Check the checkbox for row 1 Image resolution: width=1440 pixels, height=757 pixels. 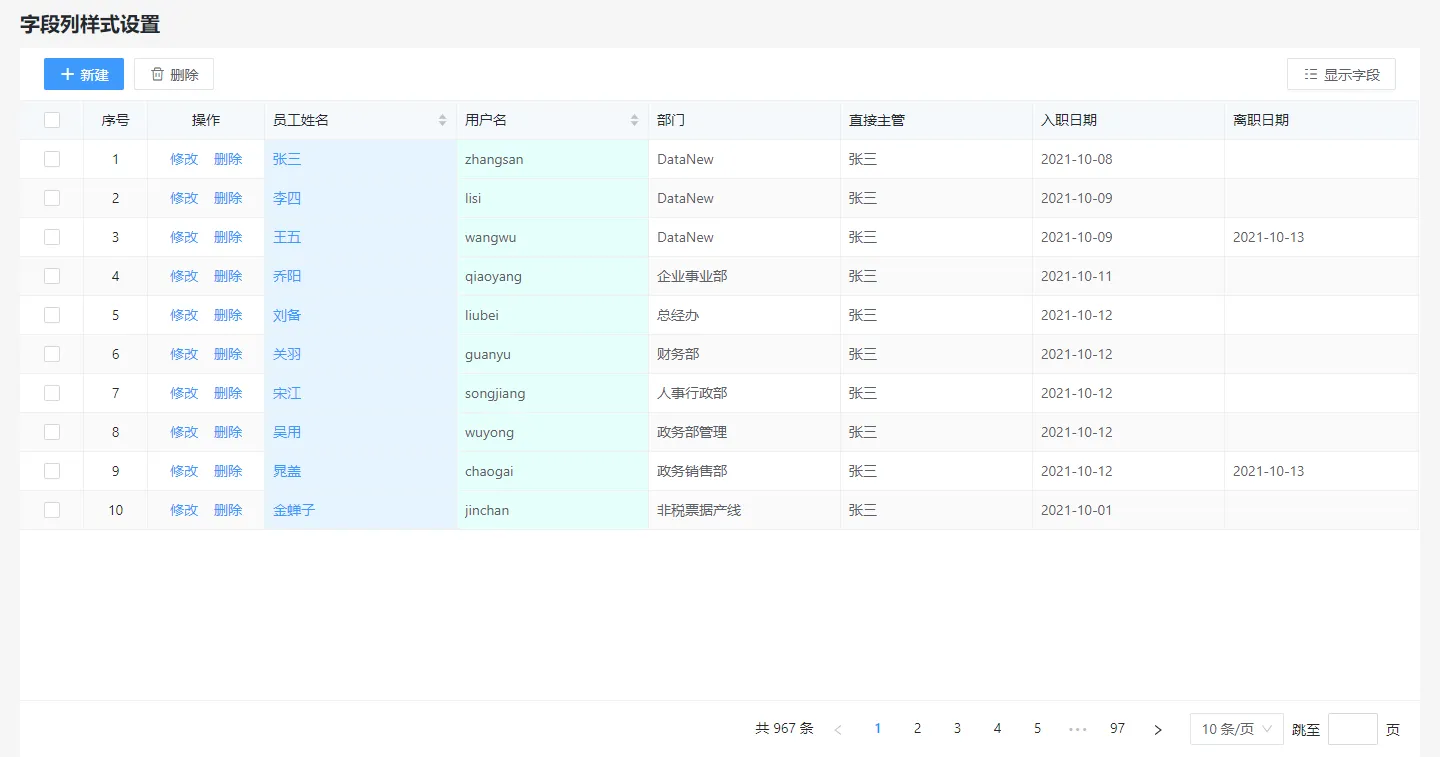pyautogui.click(x=52, y=159)
